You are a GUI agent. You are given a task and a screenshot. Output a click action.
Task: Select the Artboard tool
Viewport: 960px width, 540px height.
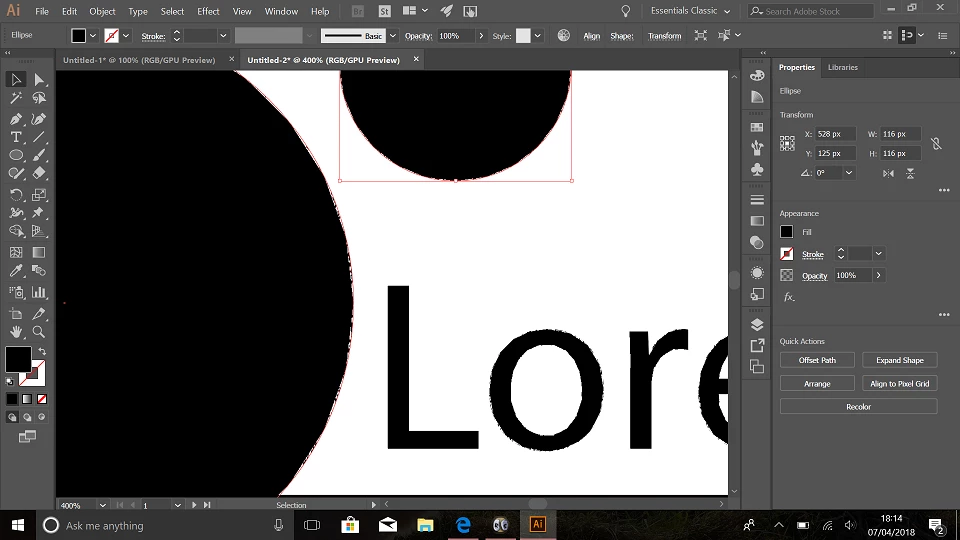pos(16,313)
